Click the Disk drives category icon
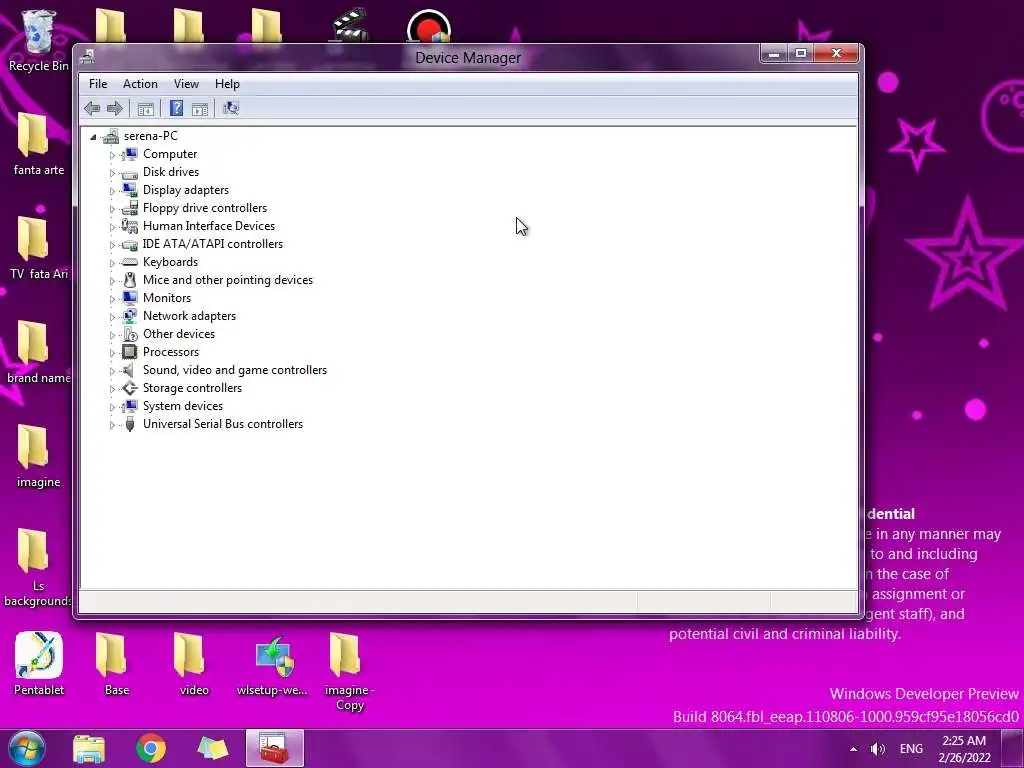1024x768 pixels. coord(130,172)
